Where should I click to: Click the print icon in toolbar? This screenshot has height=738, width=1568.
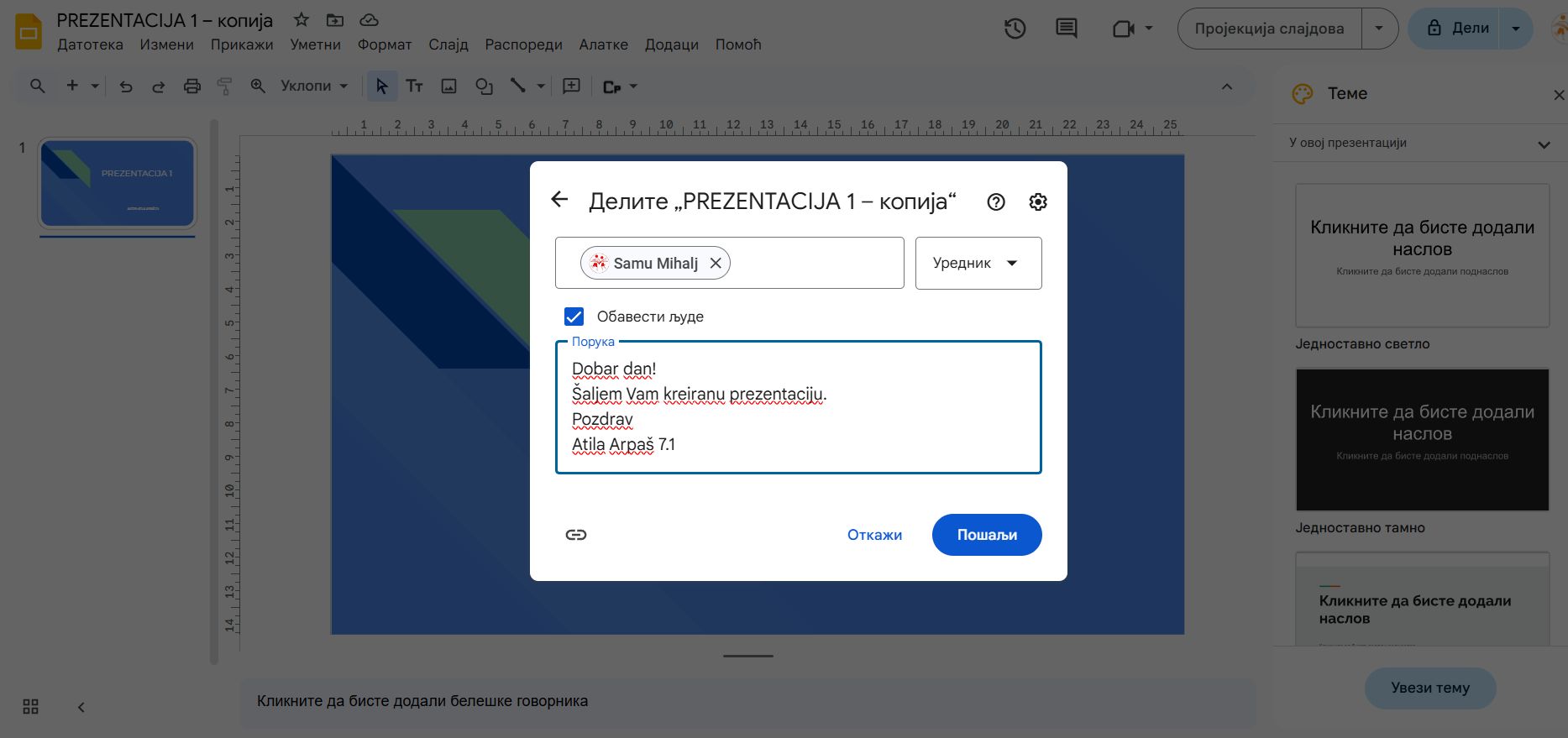(192, 86)
